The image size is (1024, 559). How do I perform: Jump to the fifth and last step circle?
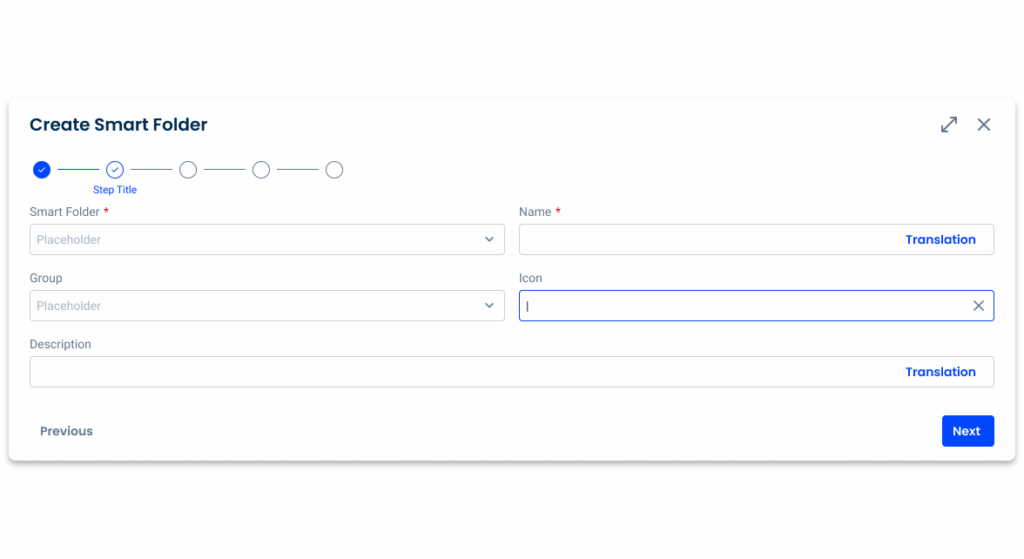point(334,170)
